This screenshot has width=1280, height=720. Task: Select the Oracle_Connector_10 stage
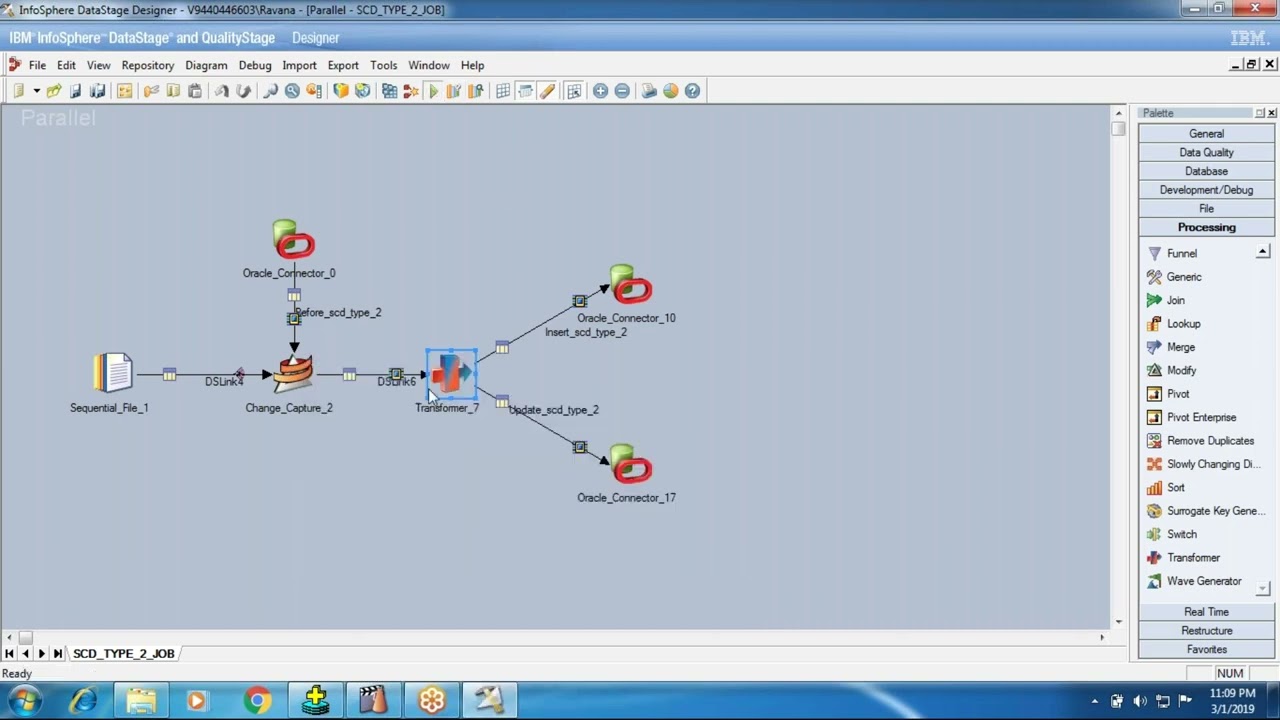coord(631,286)
